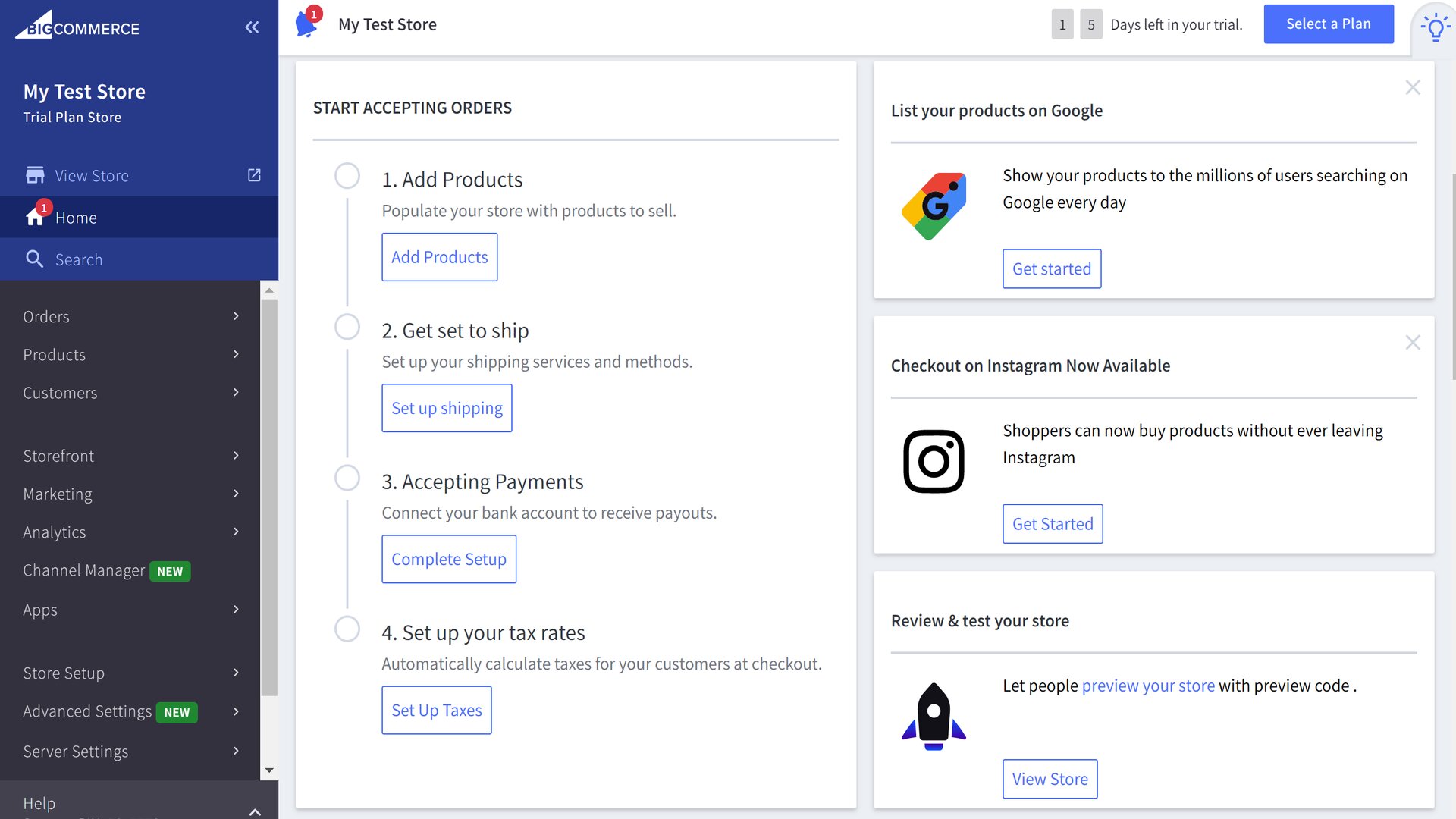Click the Home house icon
Viewport: 1456px width, 819px height.
pyautogui.click(x=35, y=218)
